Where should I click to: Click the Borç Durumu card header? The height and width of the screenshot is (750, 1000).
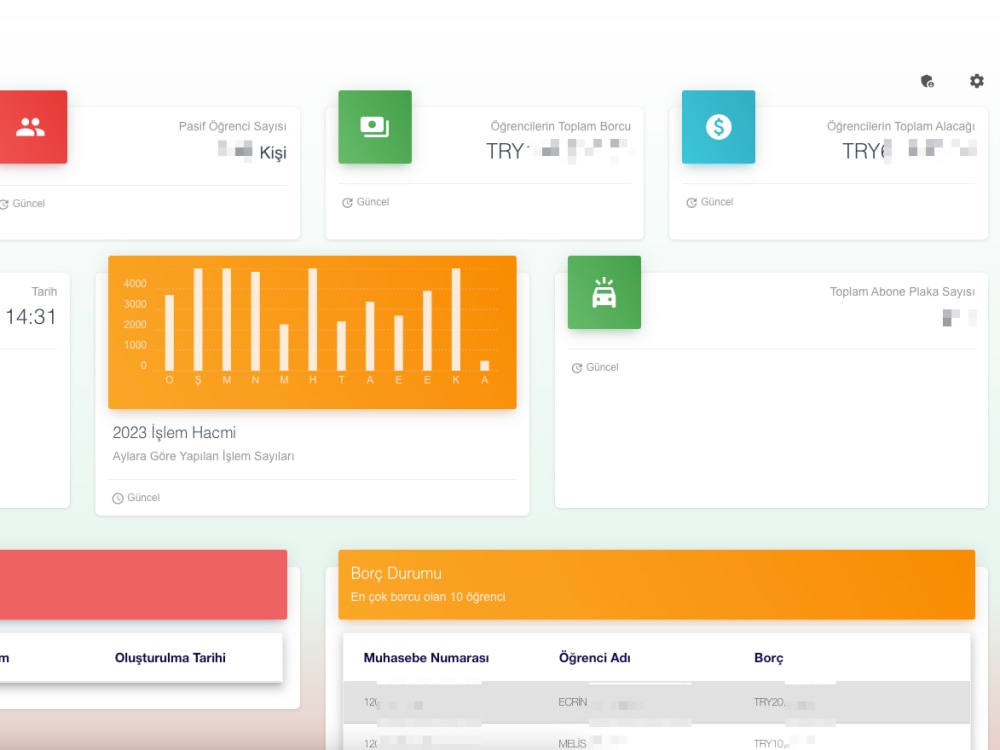tap(656, 584)
